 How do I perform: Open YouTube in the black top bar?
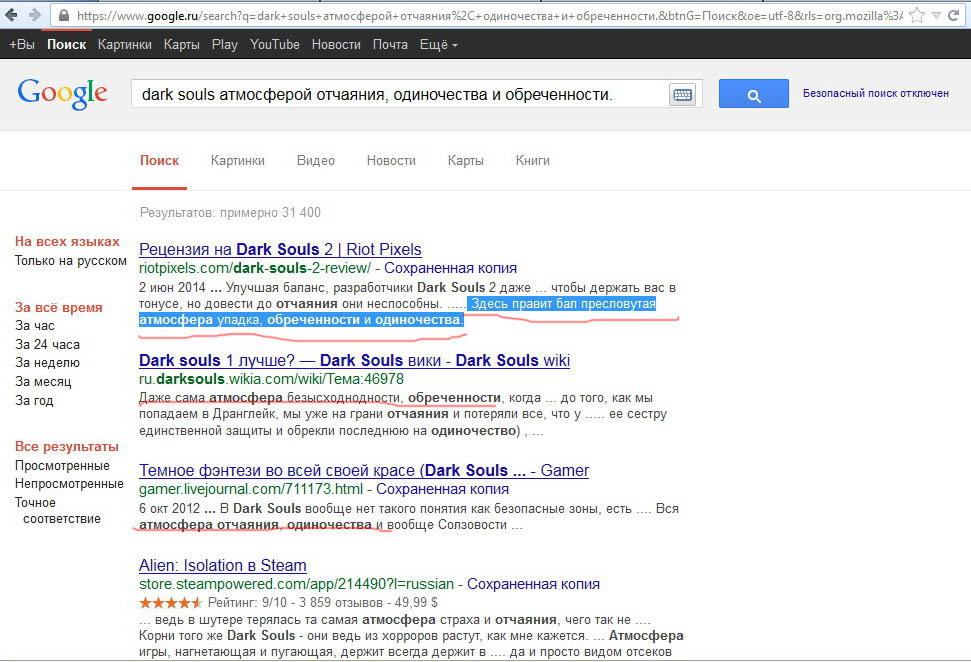coord(275,45)
